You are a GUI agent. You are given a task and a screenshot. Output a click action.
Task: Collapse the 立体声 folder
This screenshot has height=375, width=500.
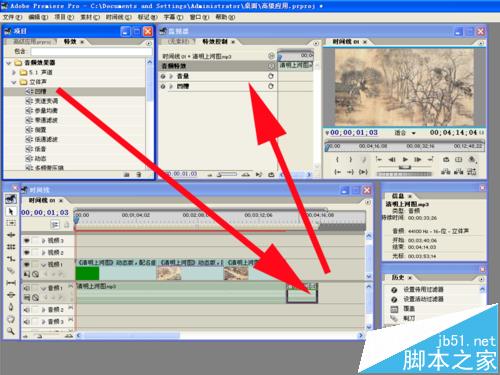[14, 82]
